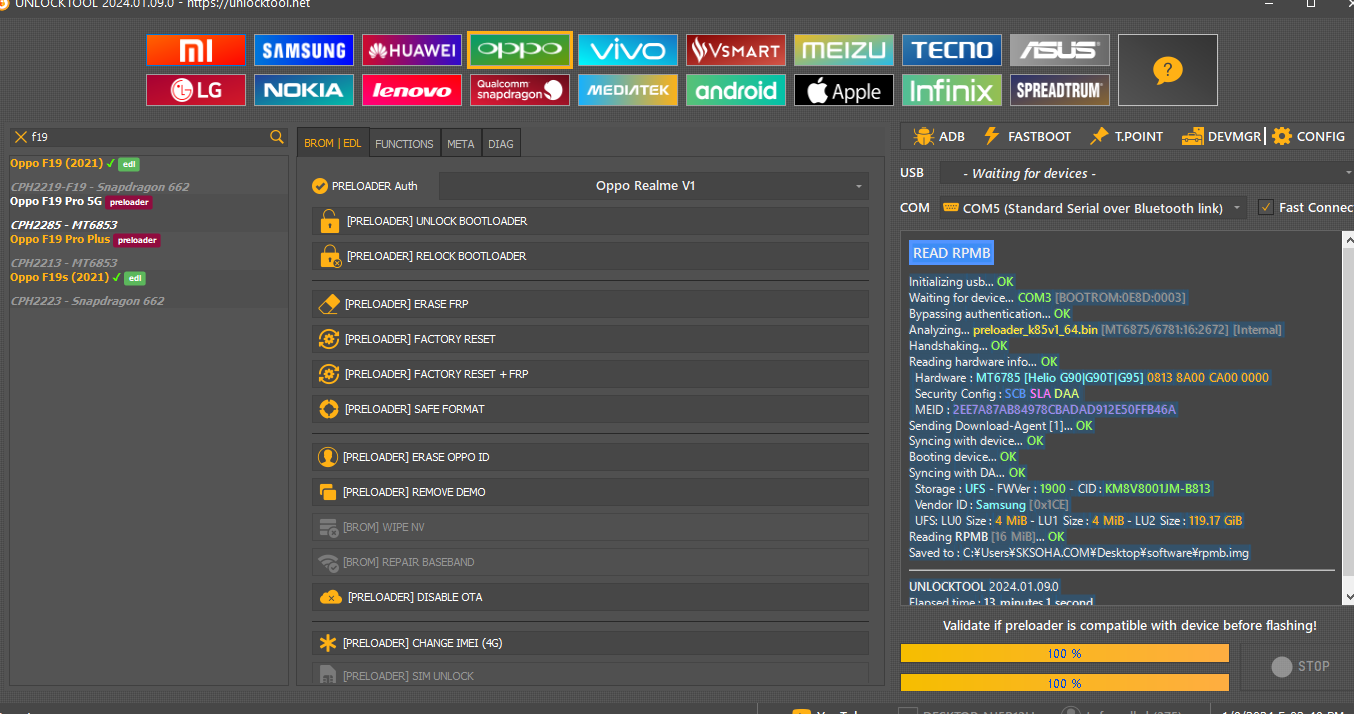Click the Apple brand tile
This screenshot has width=1354, height=714.
coord(844,90)
